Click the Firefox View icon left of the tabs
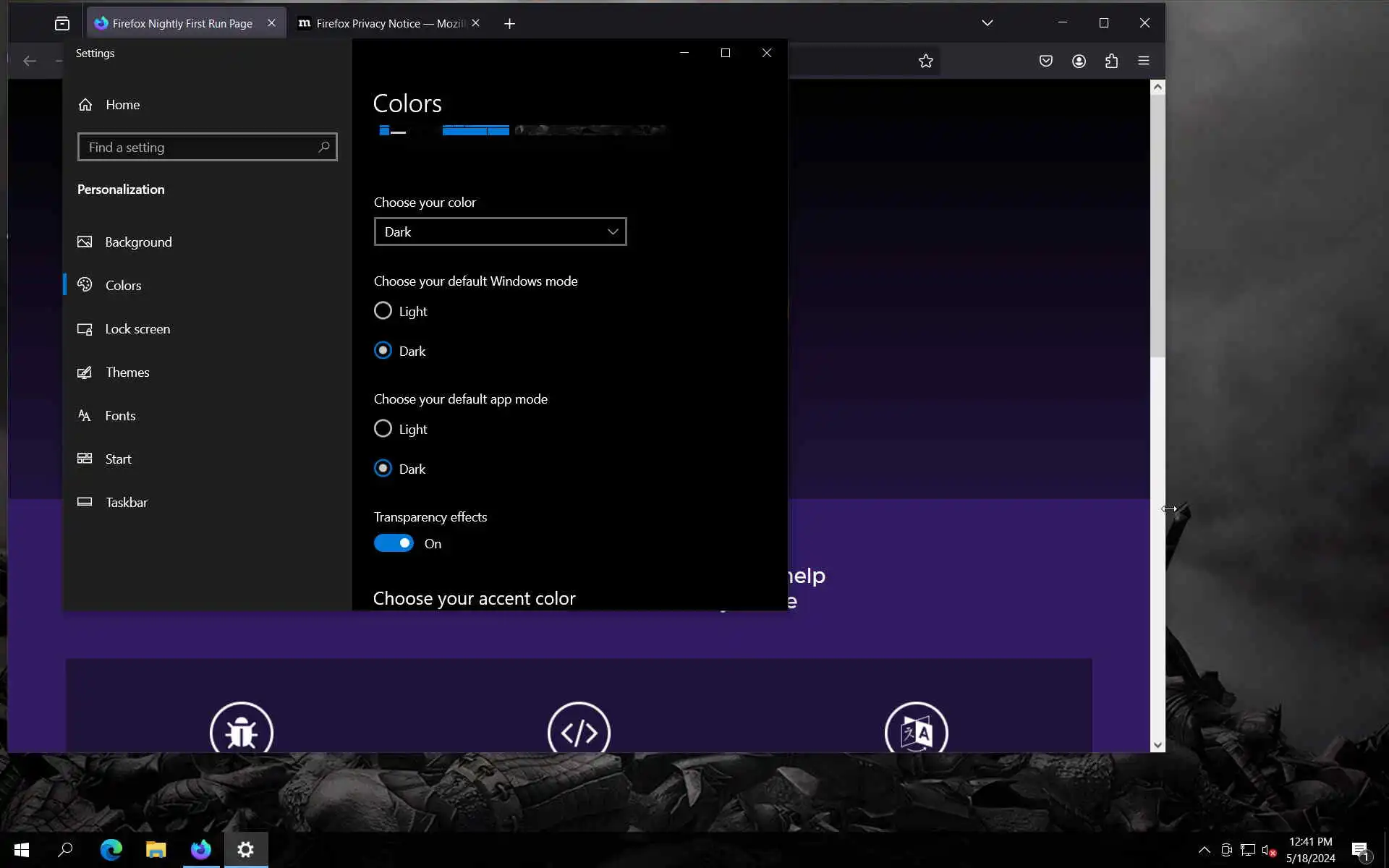Viewport: 1389px width, 868px height. pos(62,24)
